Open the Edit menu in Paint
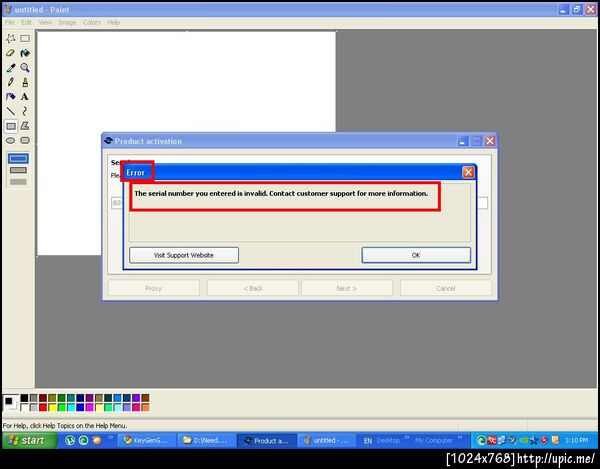Viewport: 600px width, 469px height. click(x=26, y=23)
